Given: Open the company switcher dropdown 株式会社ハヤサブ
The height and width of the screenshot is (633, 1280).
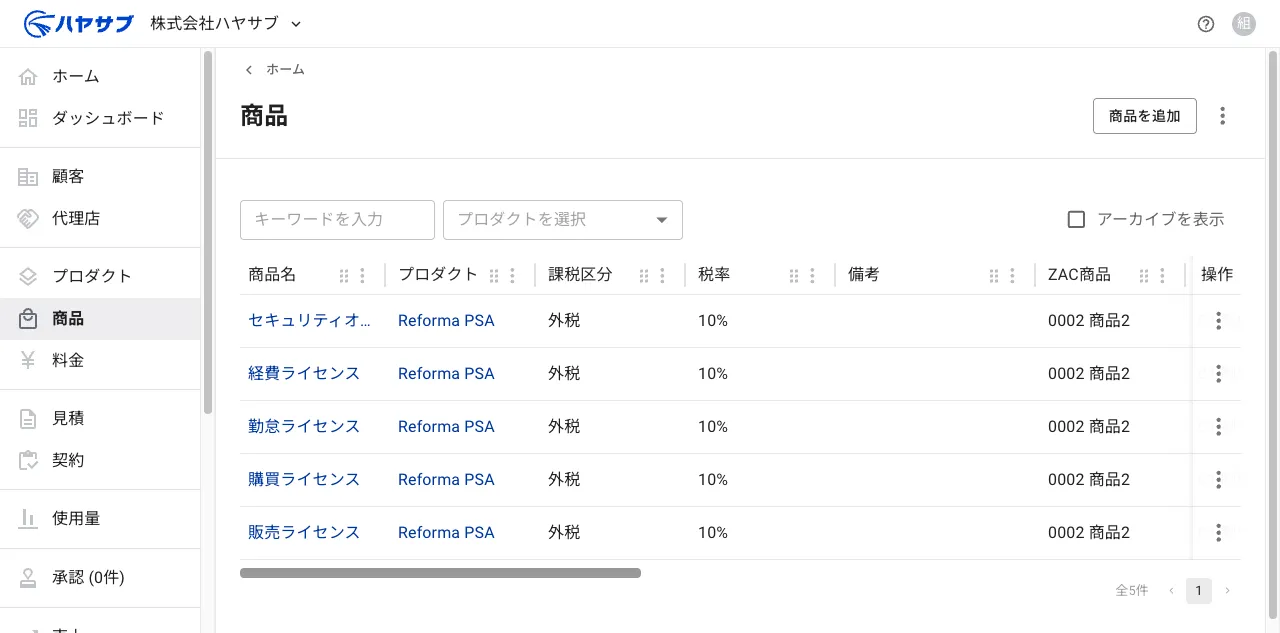Looking at the screenshot, I should (x=226, y=23).
